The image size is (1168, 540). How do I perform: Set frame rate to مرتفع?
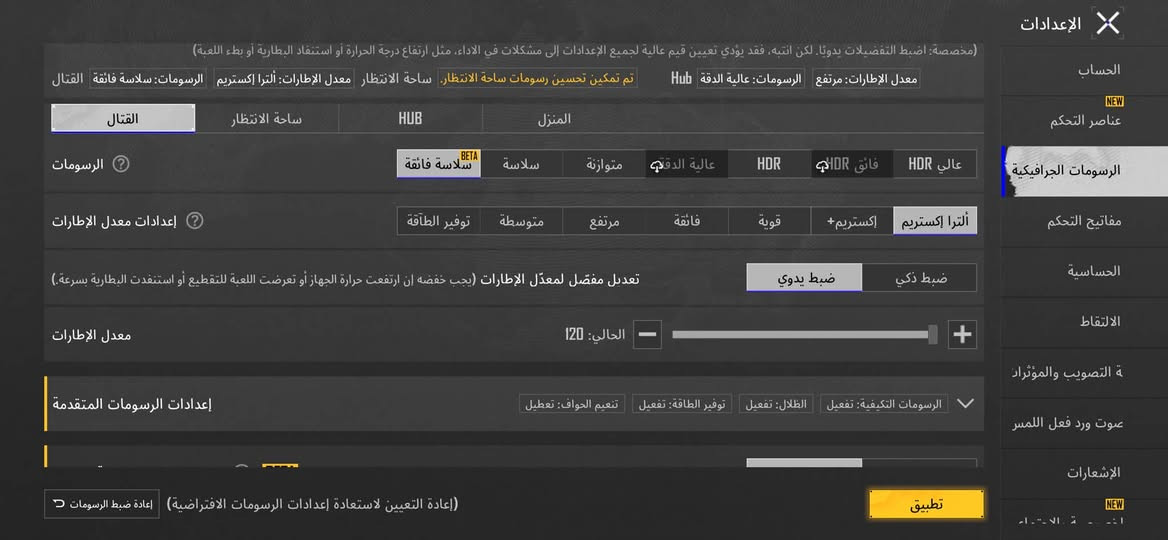pyautogui.click(x=604, y=221)
